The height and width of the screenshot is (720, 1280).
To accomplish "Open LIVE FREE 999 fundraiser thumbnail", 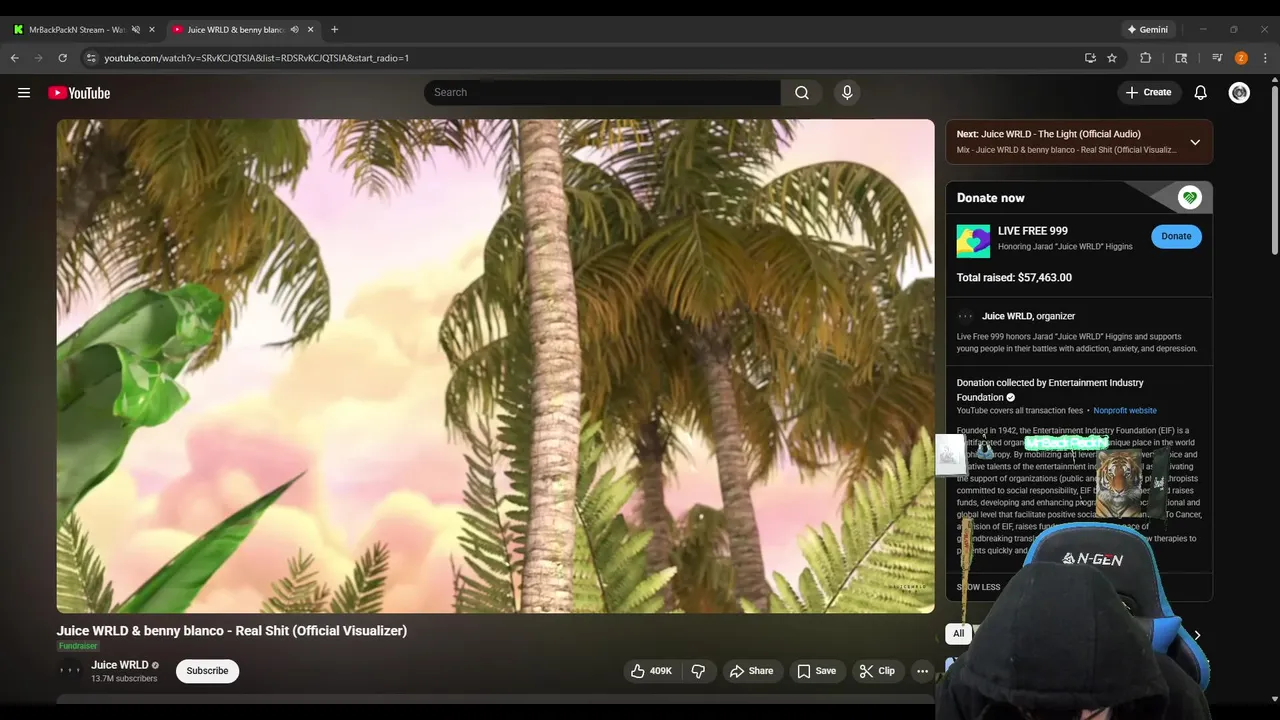I will tap(973, 241).
